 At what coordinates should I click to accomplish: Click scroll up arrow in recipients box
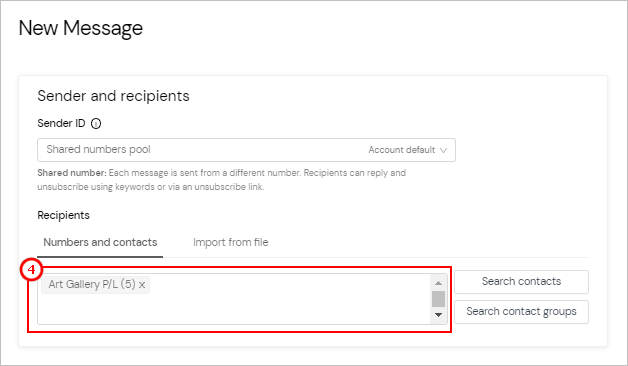439,283
